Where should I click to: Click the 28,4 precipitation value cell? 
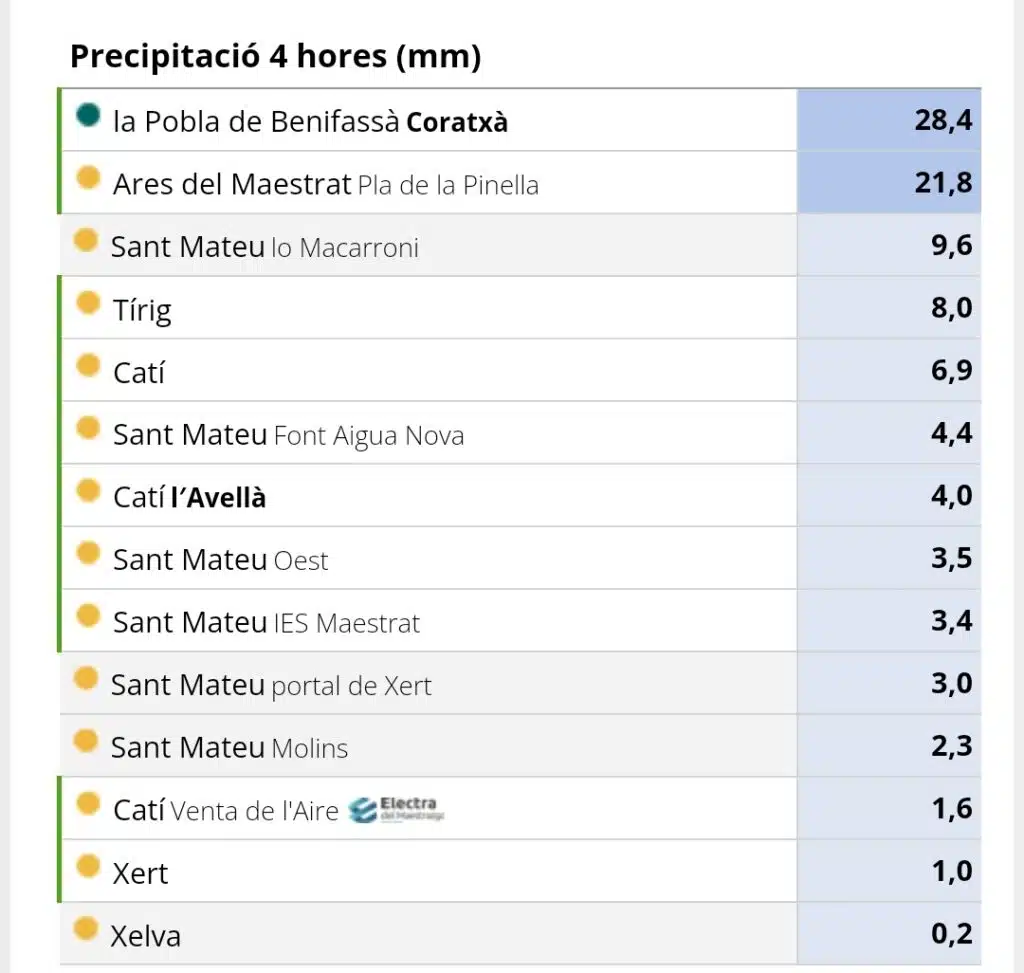point(889,120)
